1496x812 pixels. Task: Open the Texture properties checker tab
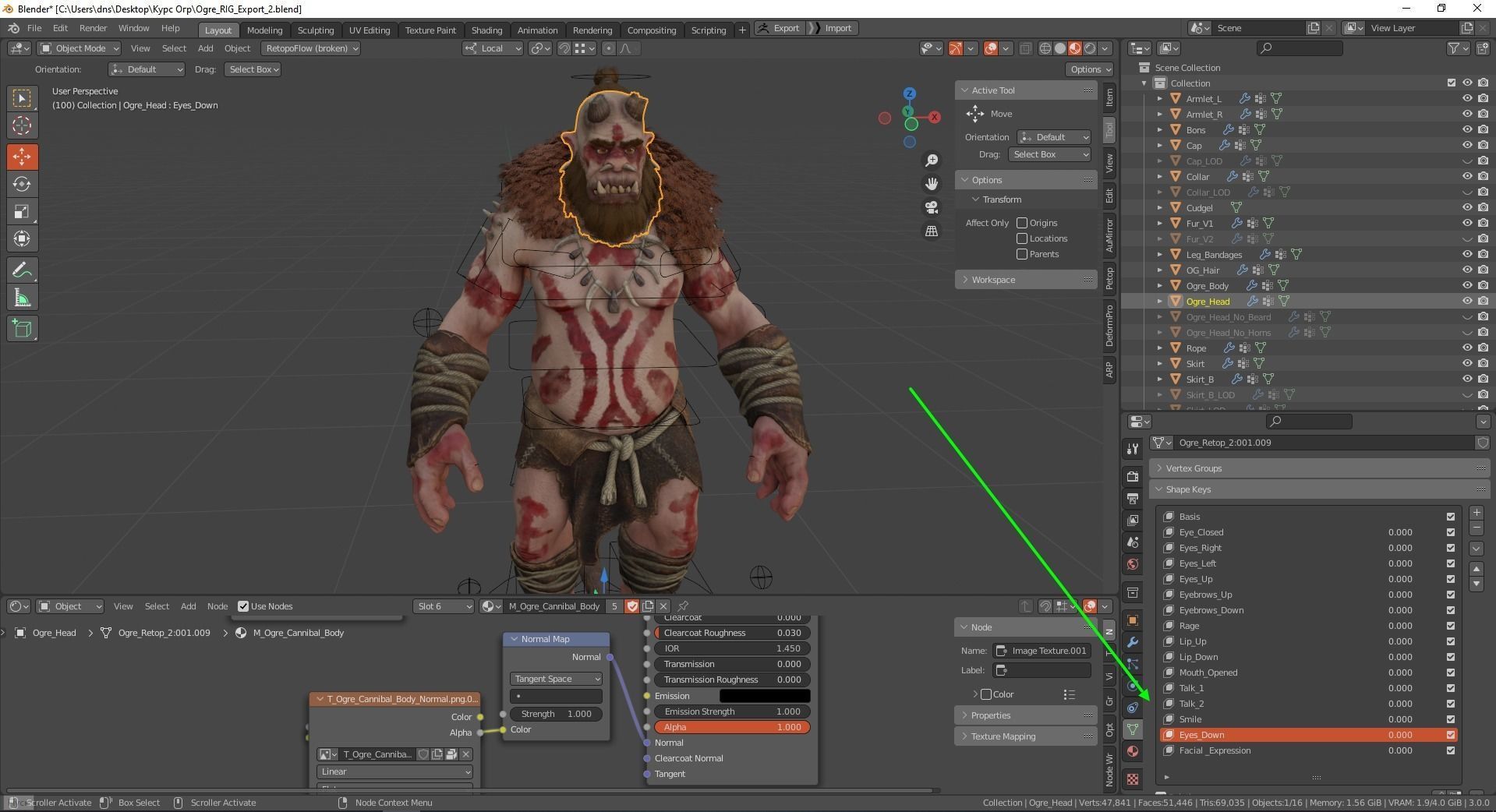[1133, 778]
